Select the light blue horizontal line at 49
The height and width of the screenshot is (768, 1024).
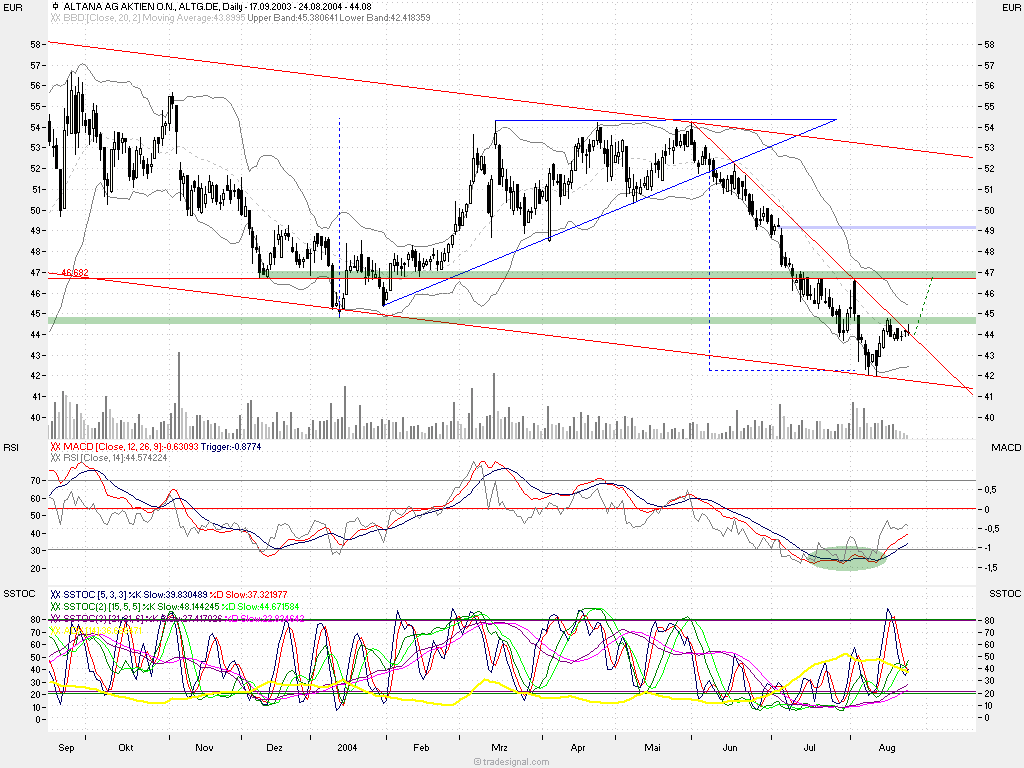coord(878,227)
